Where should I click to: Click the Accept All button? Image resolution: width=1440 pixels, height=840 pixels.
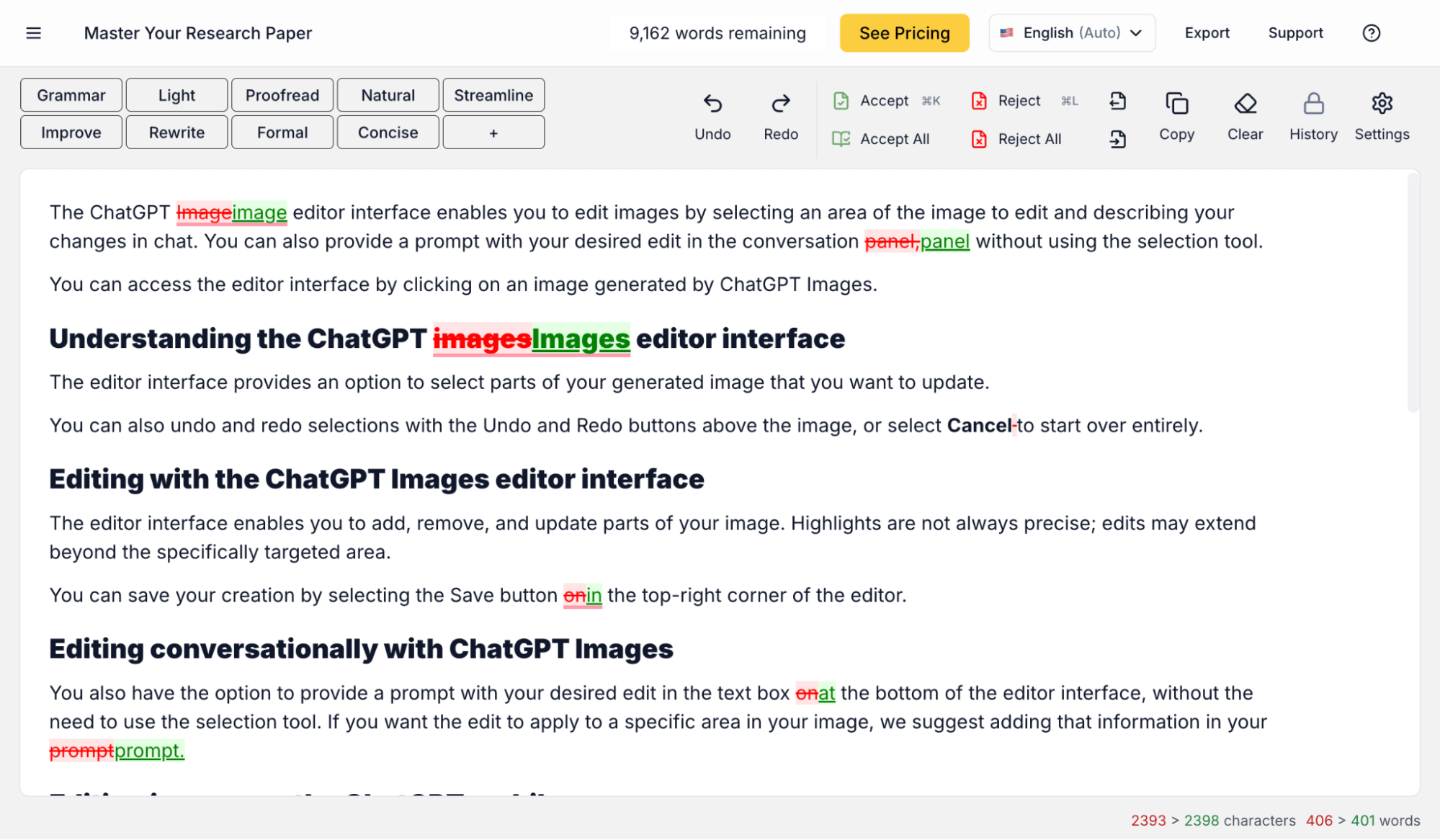pyautogui.click(x=881, y=139)
